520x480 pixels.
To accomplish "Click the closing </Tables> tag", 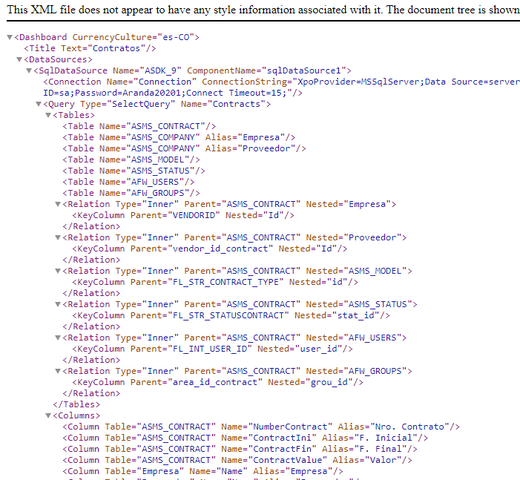I will click(x=76, y=405).
